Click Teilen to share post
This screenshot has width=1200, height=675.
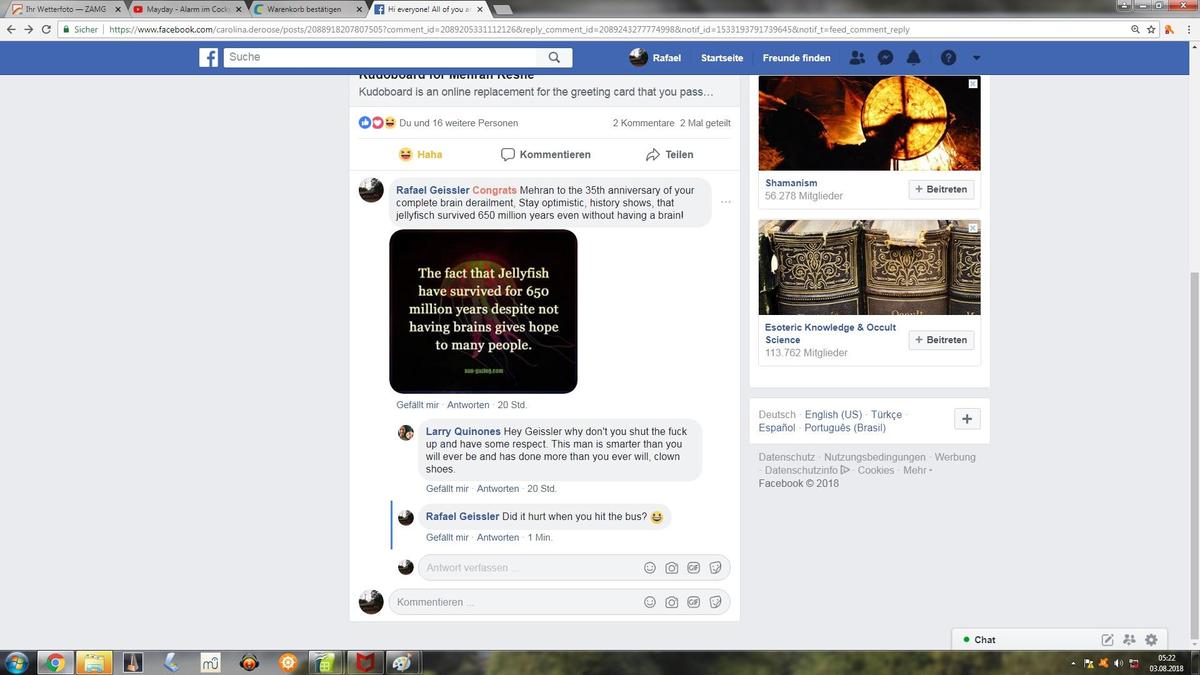coord(670,155)
